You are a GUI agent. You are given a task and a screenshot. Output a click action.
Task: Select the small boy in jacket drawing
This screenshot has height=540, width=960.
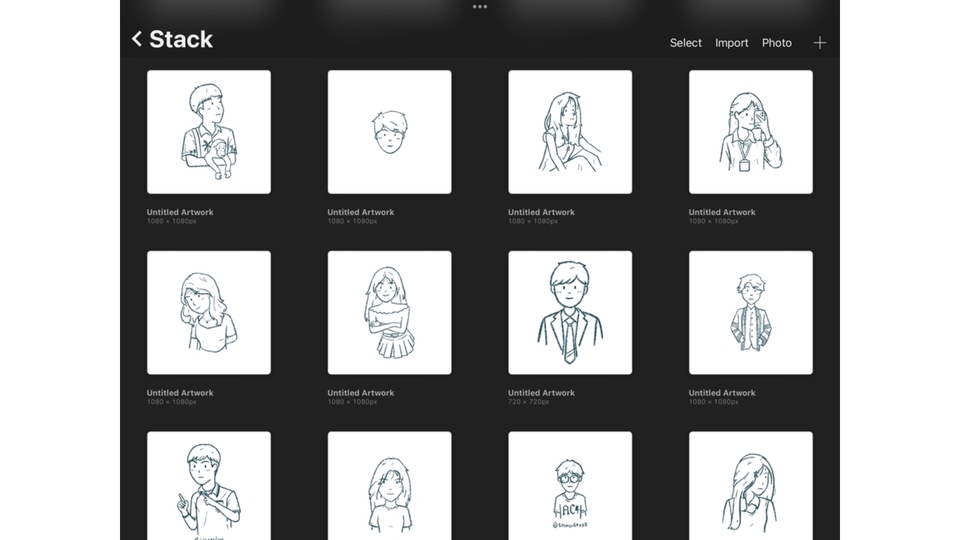tap(750, 312)
